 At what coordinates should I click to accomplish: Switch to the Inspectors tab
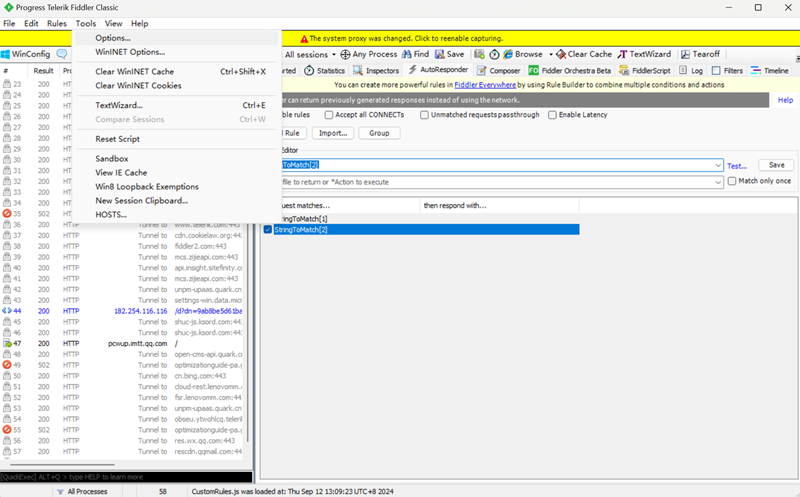377,70
